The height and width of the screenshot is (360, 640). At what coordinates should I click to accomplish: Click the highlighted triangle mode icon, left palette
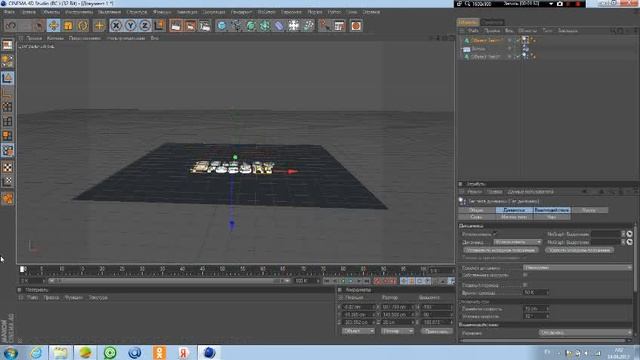[7, 78]
